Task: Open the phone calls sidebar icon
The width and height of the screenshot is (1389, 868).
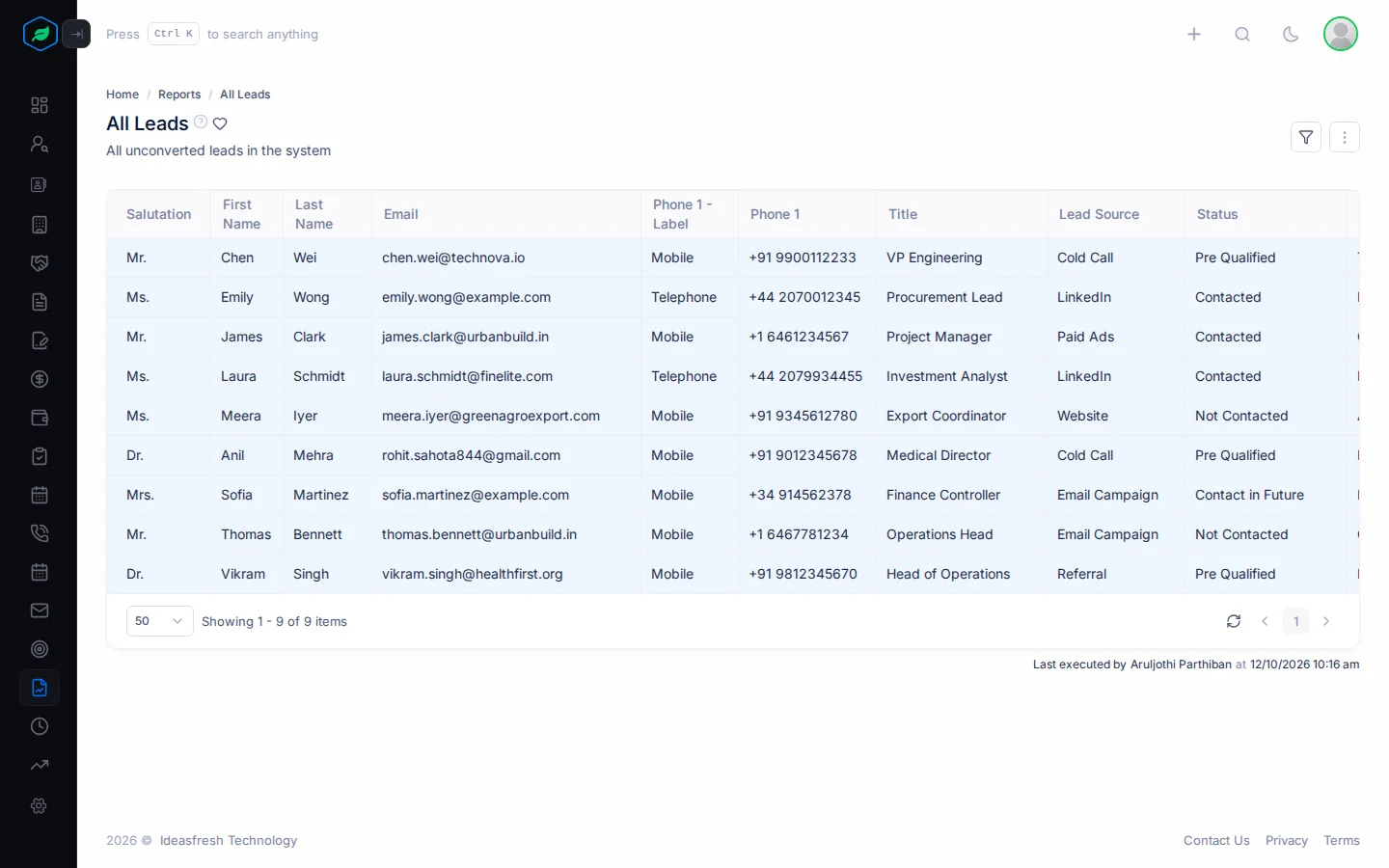Action: point(40,533)
